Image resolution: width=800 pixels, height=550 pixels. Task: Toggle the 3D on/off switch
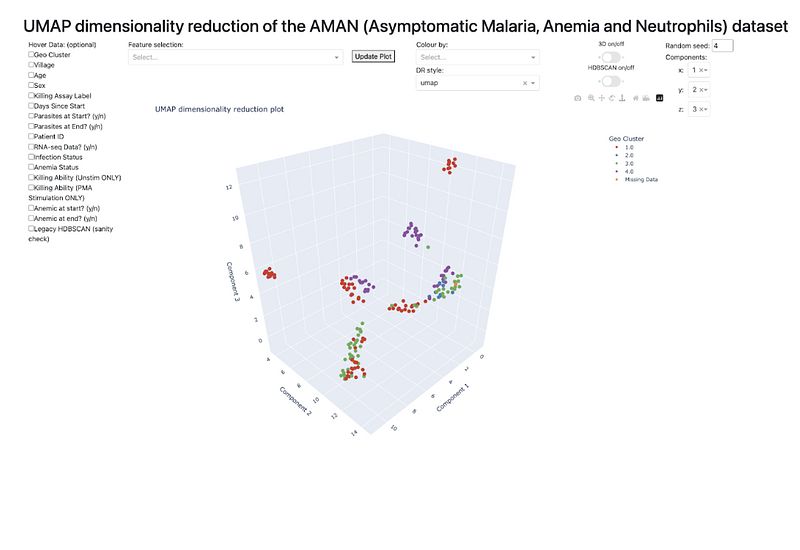610,56
